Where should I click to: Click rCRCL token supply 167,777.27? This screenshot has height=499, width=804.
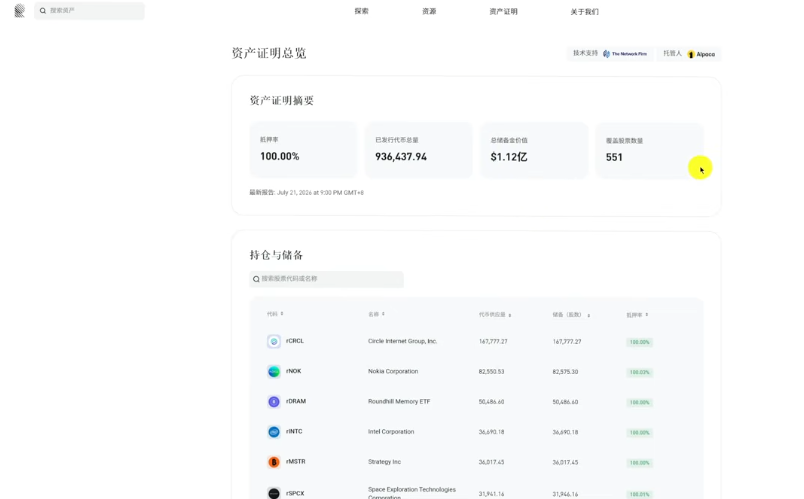[x=493, y=342]
